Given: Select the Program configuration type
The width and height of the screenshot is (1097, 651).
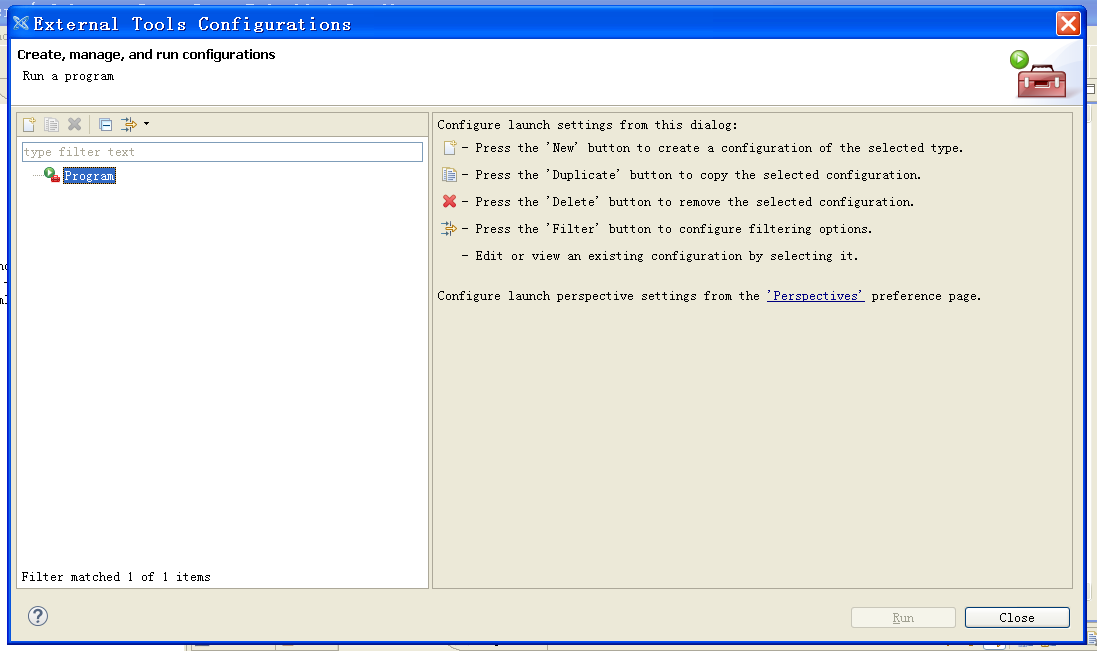Looking at the screenshot, I should [x=89, y=174].
